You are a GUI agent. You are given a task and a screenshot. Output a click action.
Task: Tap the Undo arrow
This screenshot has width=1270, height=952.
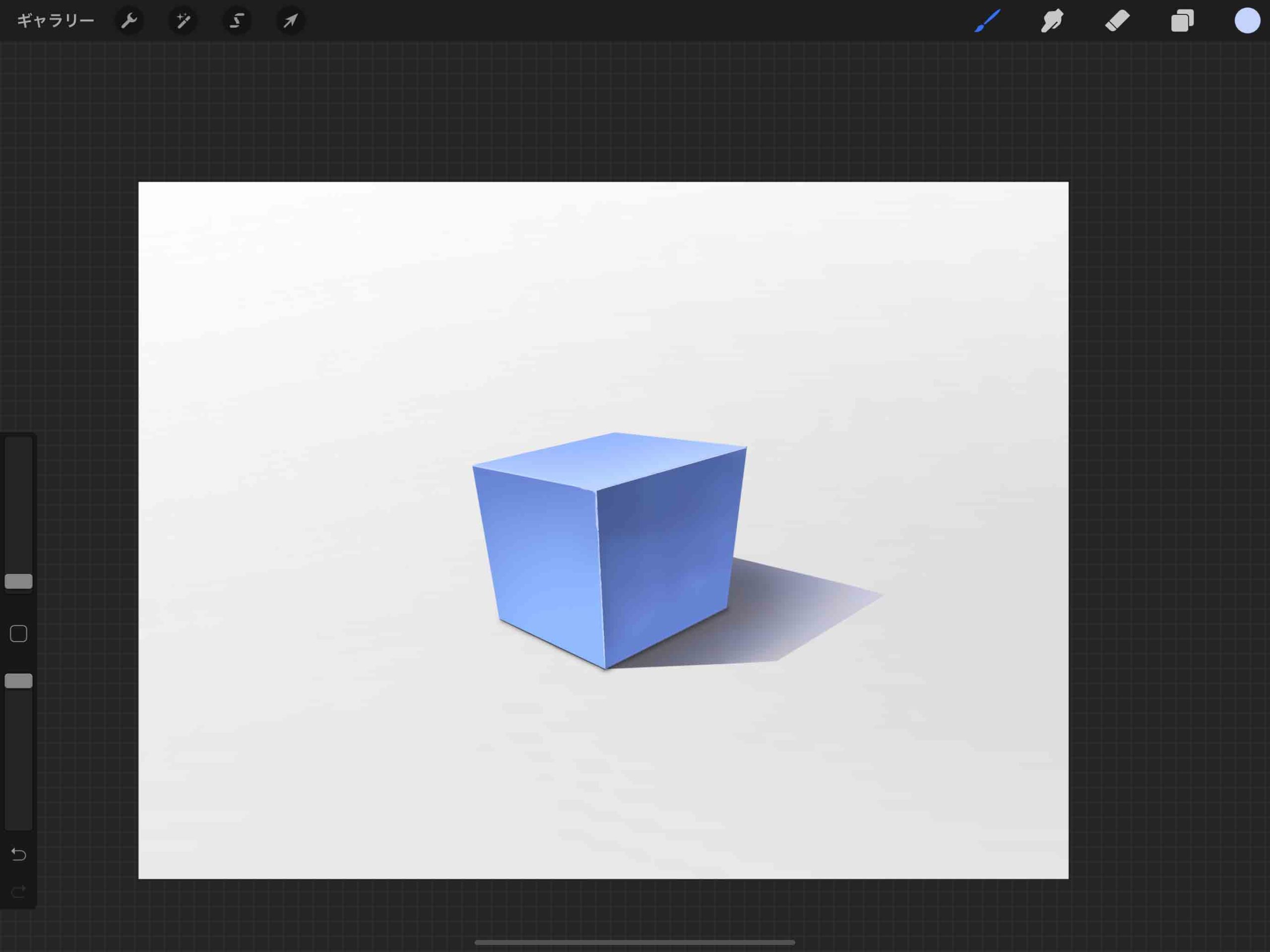tap(19, 855)
